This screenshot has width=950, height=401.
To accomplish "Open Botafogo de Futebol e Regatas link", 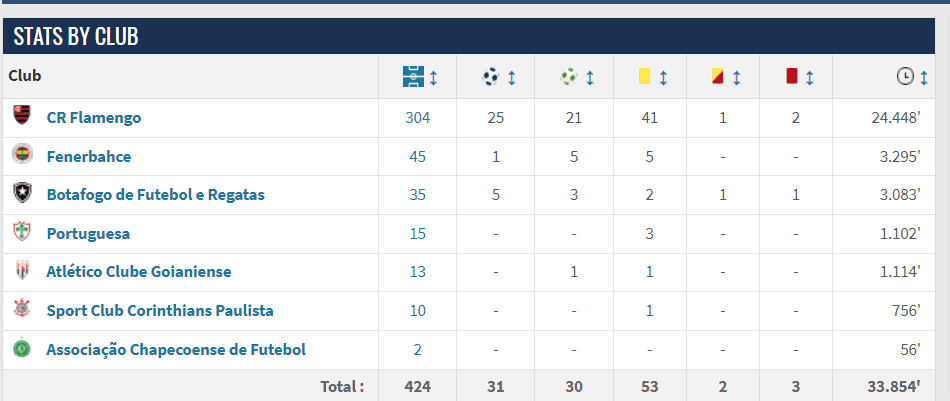I will (156, 194).
